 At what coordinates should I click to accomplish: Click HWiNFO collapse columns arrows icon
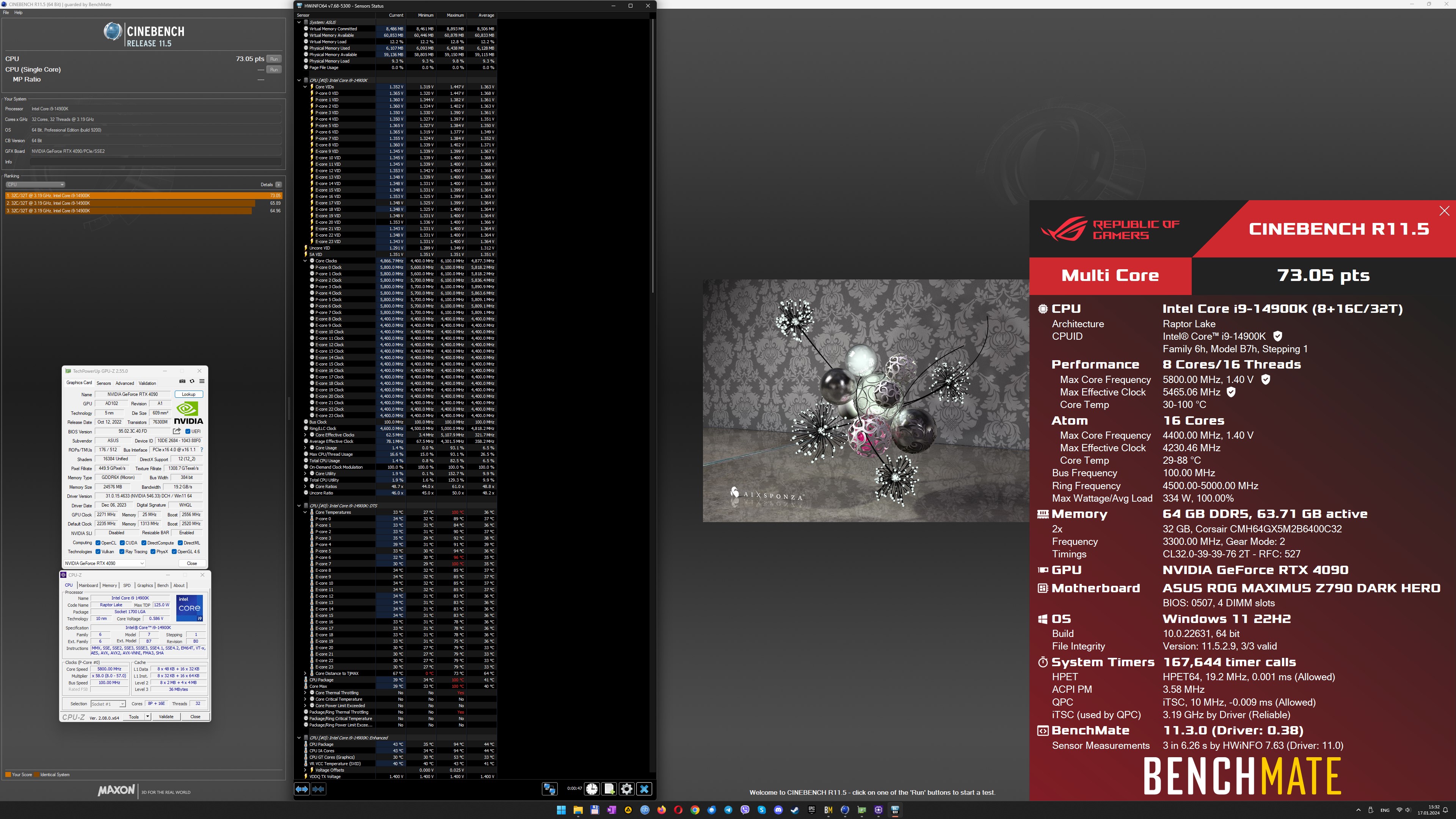click(318, 789)
